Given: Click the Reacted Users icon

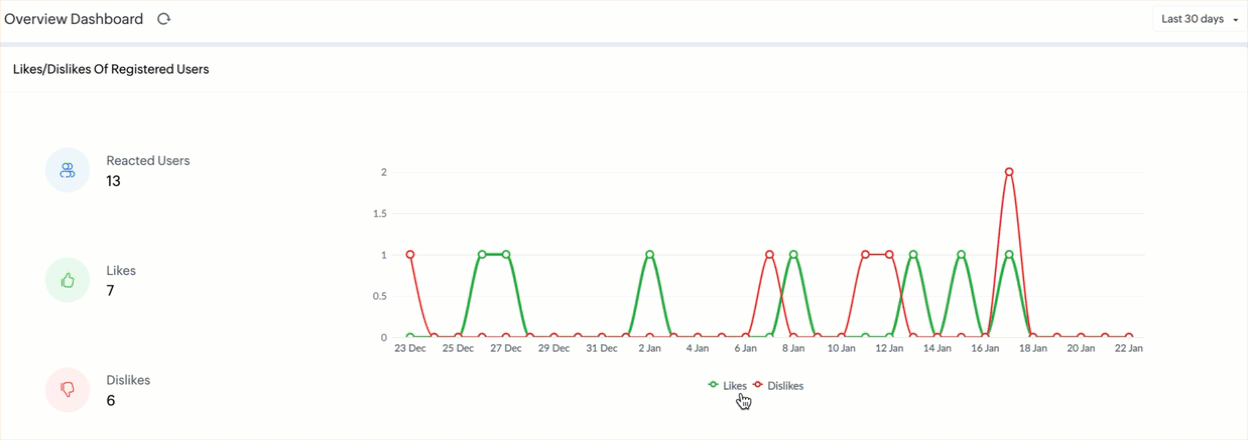Looking at the screenshot, I should click(x=68, y=170).
